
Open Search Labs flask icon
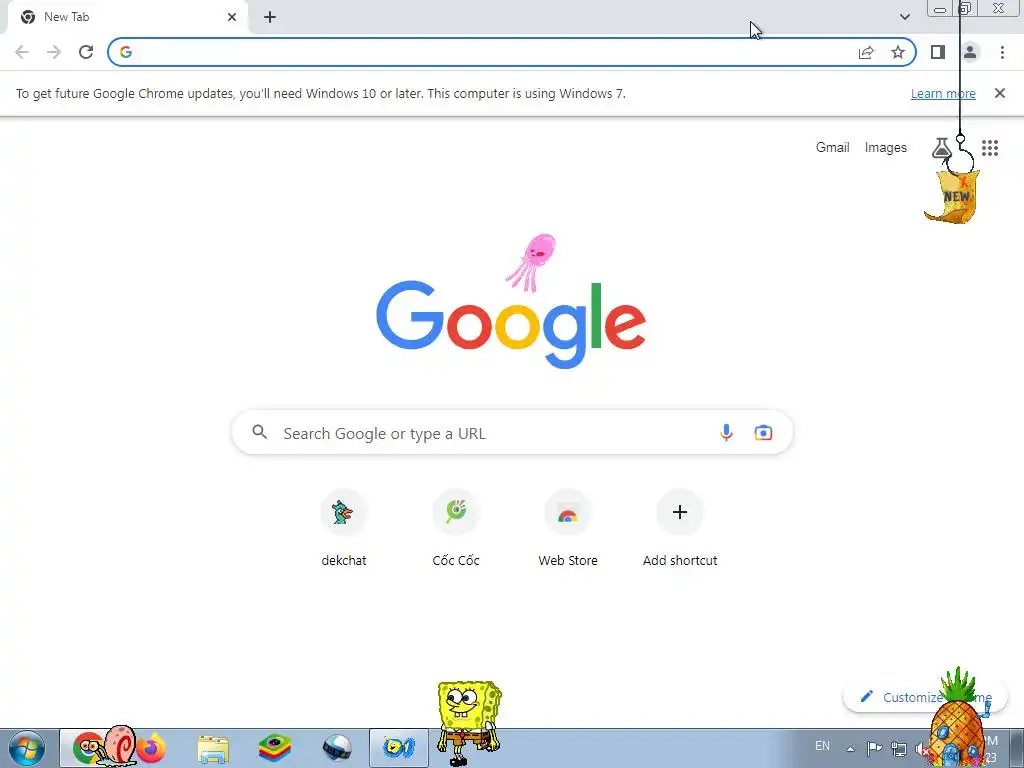pyautogui.click(x=941, y=148)
